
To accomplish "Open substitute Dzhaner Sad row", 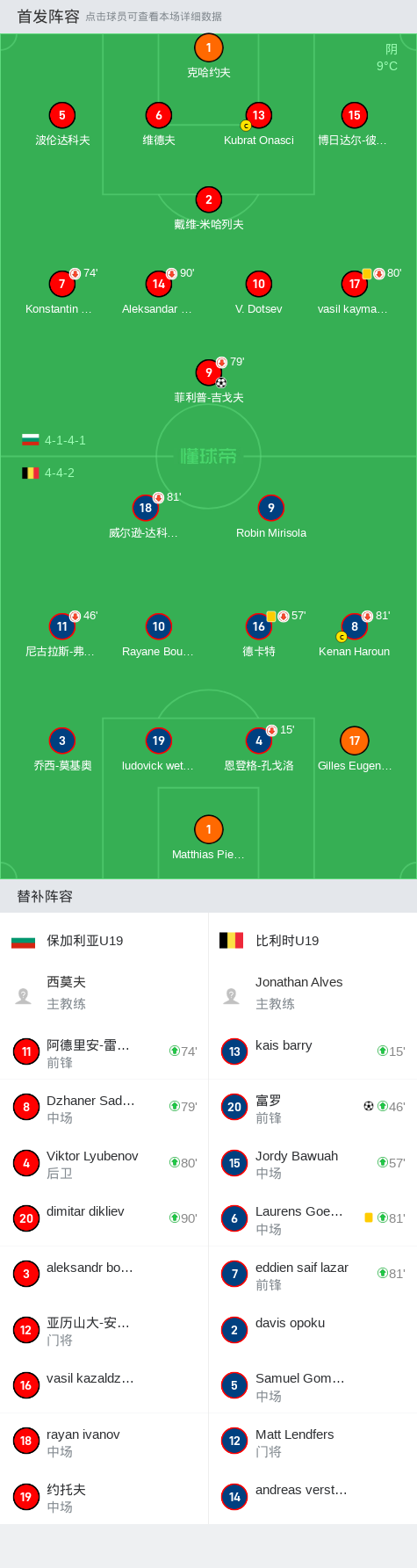I will (x=104, y=1107).
